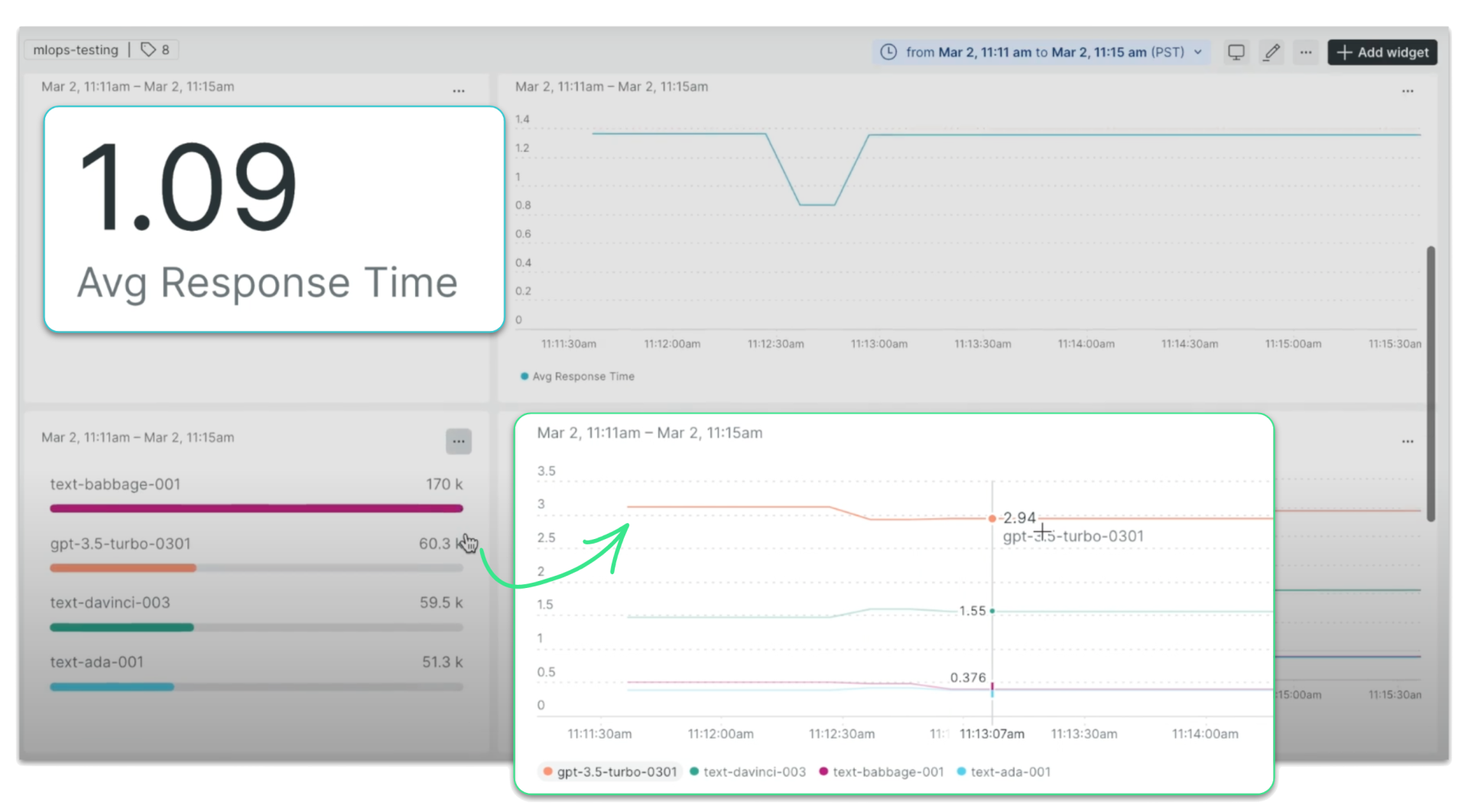
Task: Open options menu on the highlighted comparison chart
Action: click(1409, 441)
